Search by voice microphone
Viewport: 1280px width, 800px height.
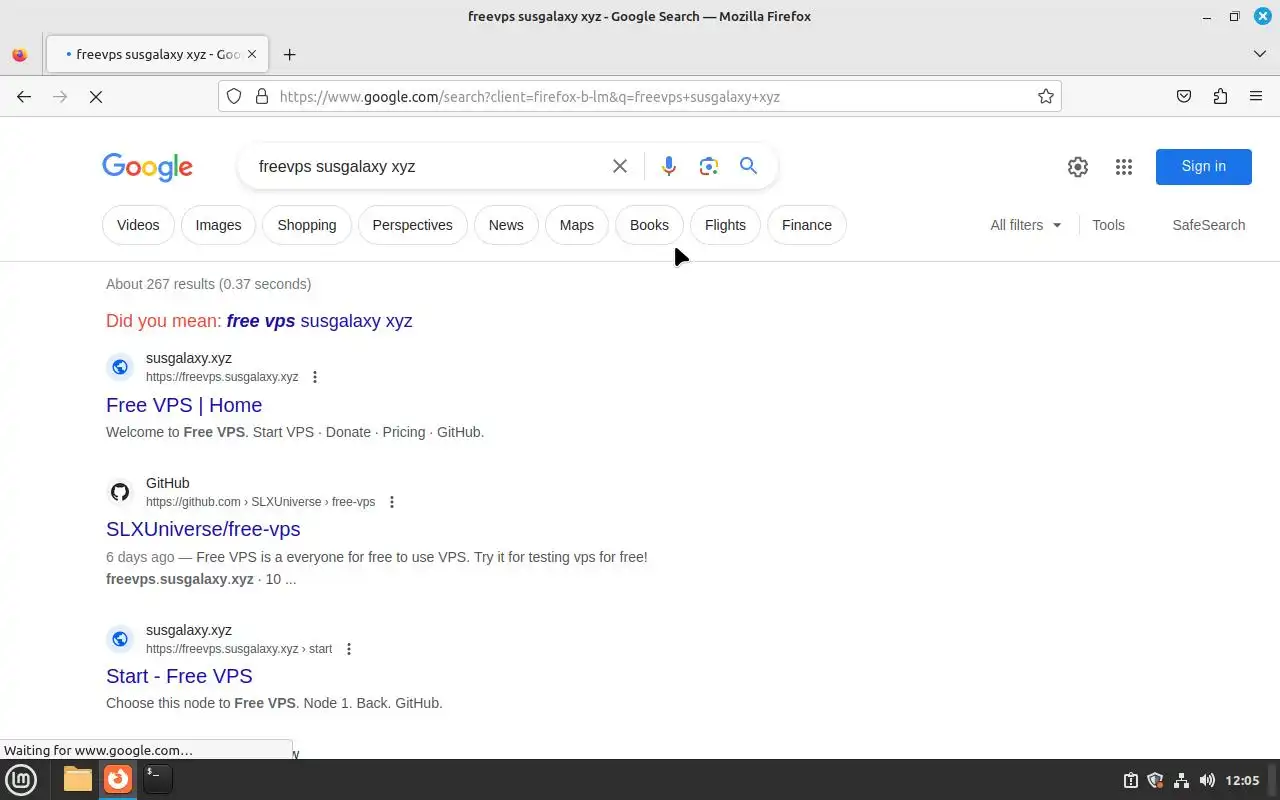click(x=669, y=166)
